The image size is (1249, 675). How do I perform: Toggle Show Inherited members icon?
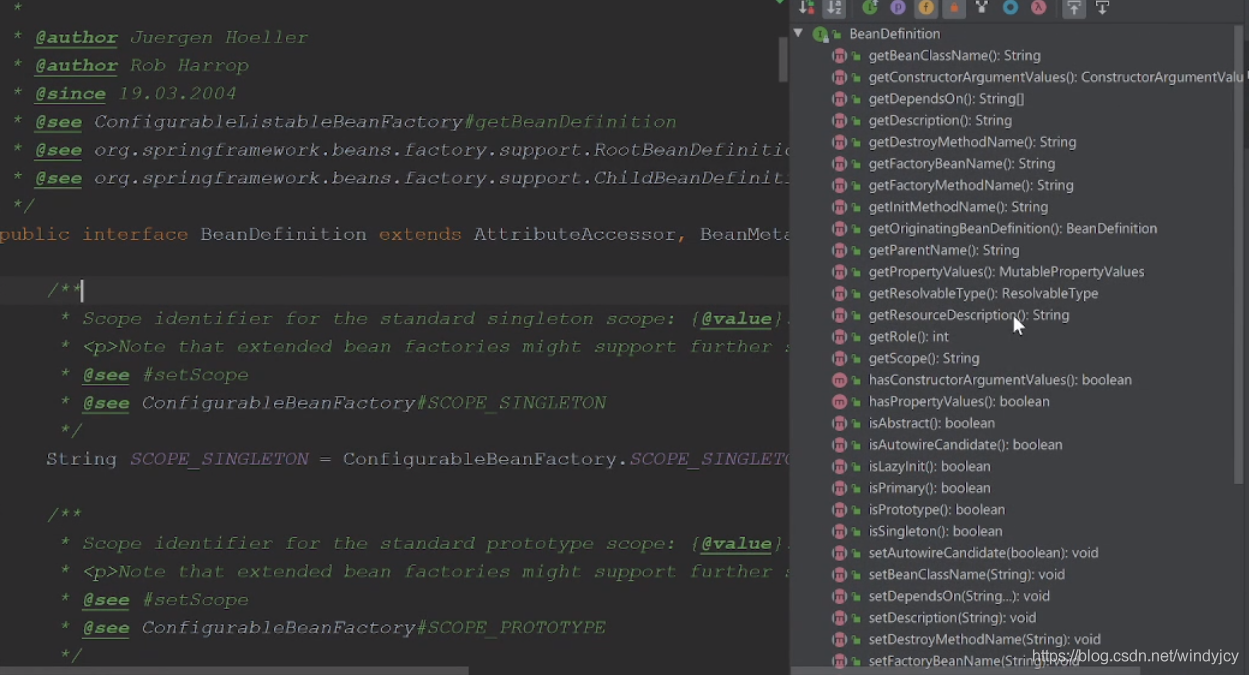coord(870,8)
